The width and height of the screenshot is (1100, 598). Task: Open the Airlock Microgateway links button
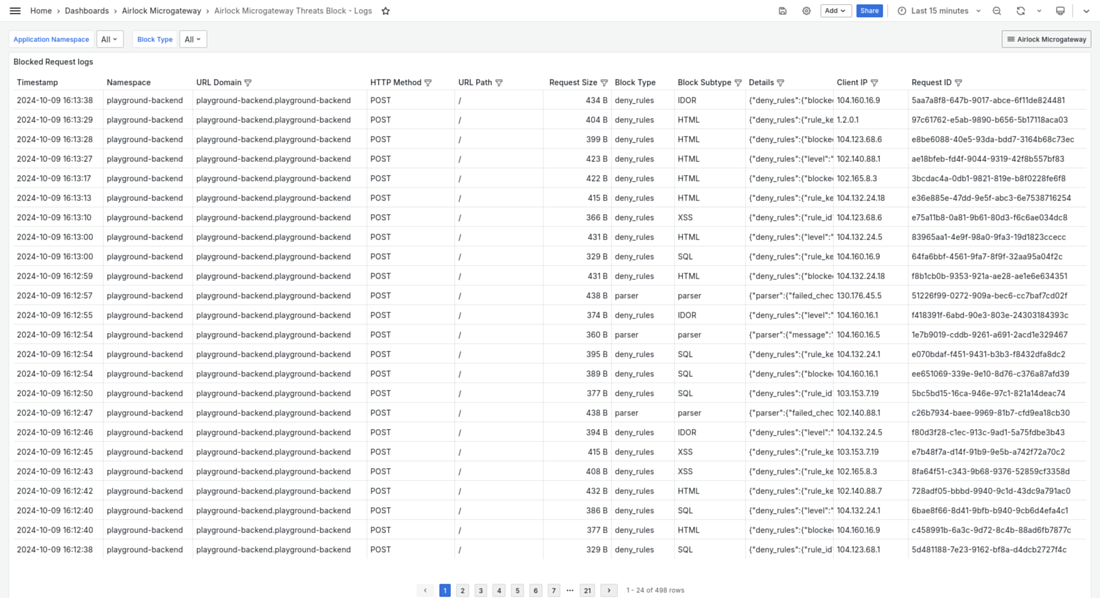click(x=1046, y=40)
